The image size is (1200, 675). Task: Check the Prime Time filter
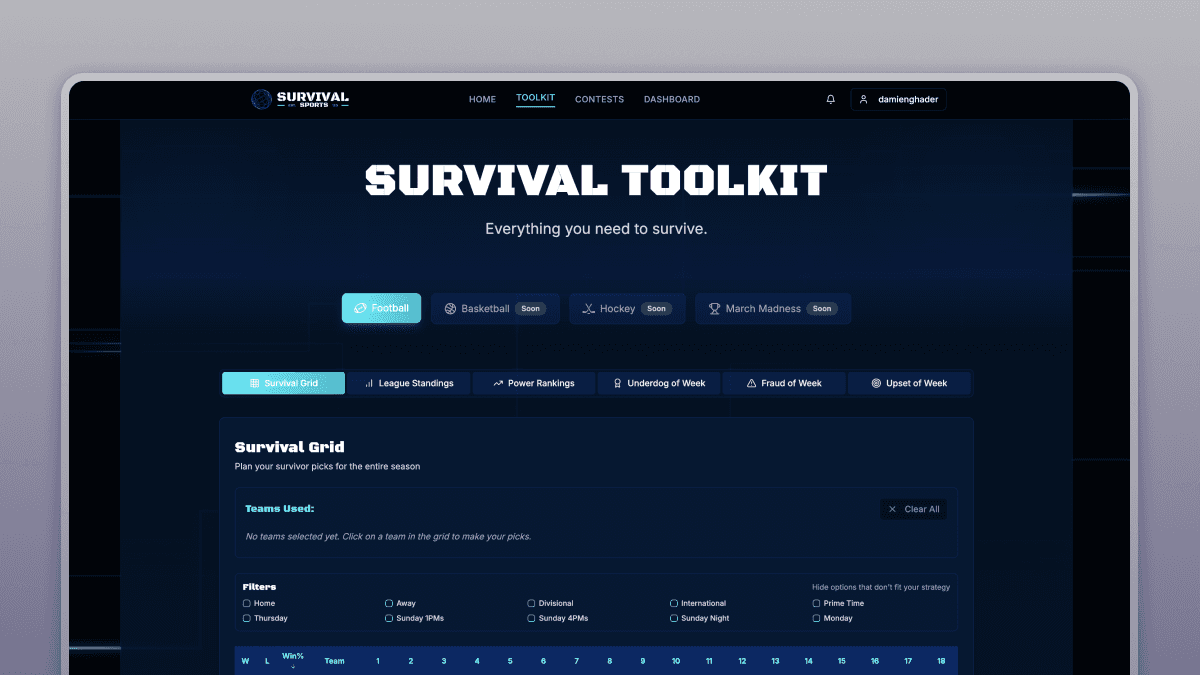click(x=815, y=603)
